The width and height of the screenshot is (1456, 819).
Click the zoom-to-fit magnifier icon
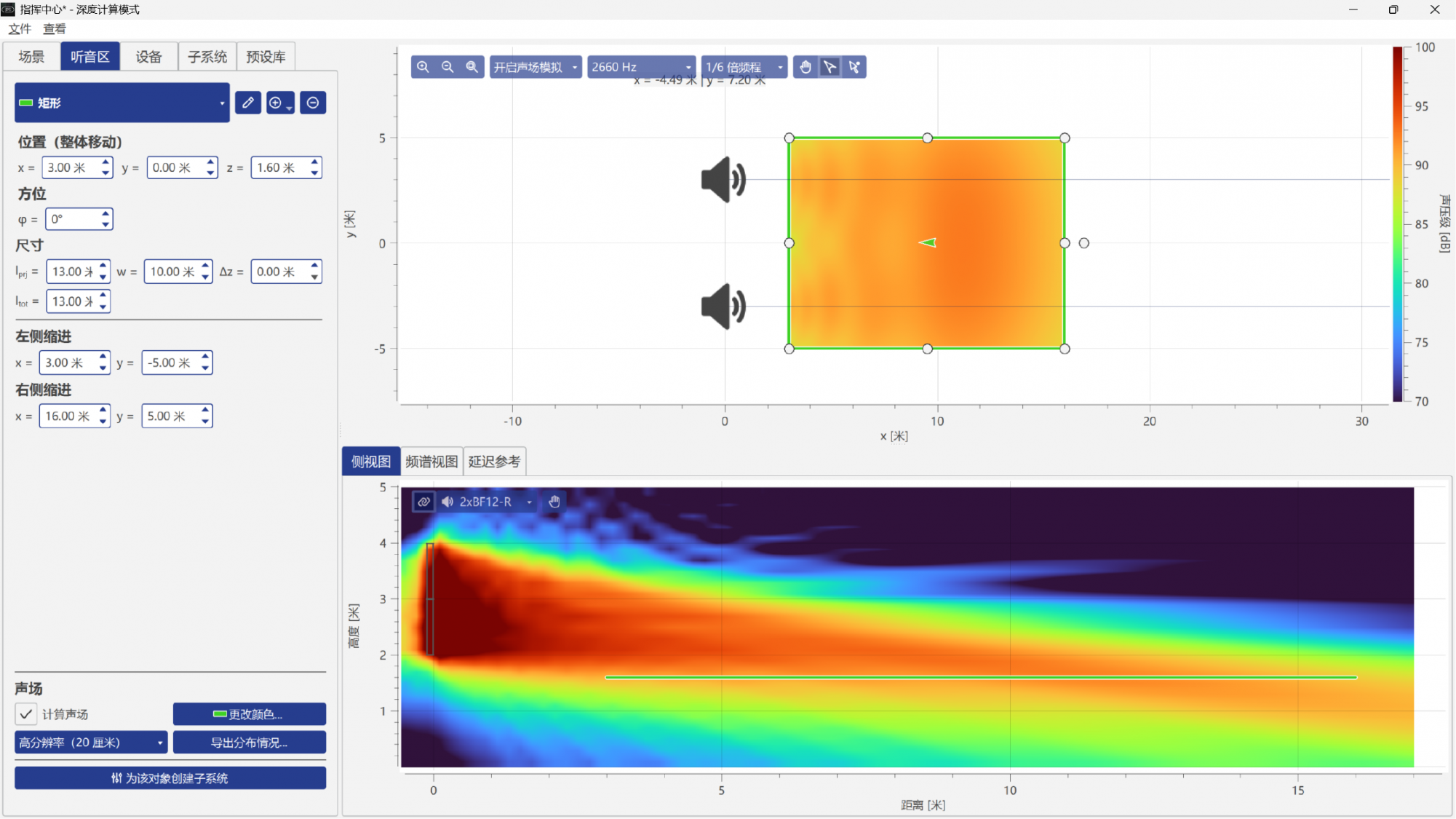(472, 67)
